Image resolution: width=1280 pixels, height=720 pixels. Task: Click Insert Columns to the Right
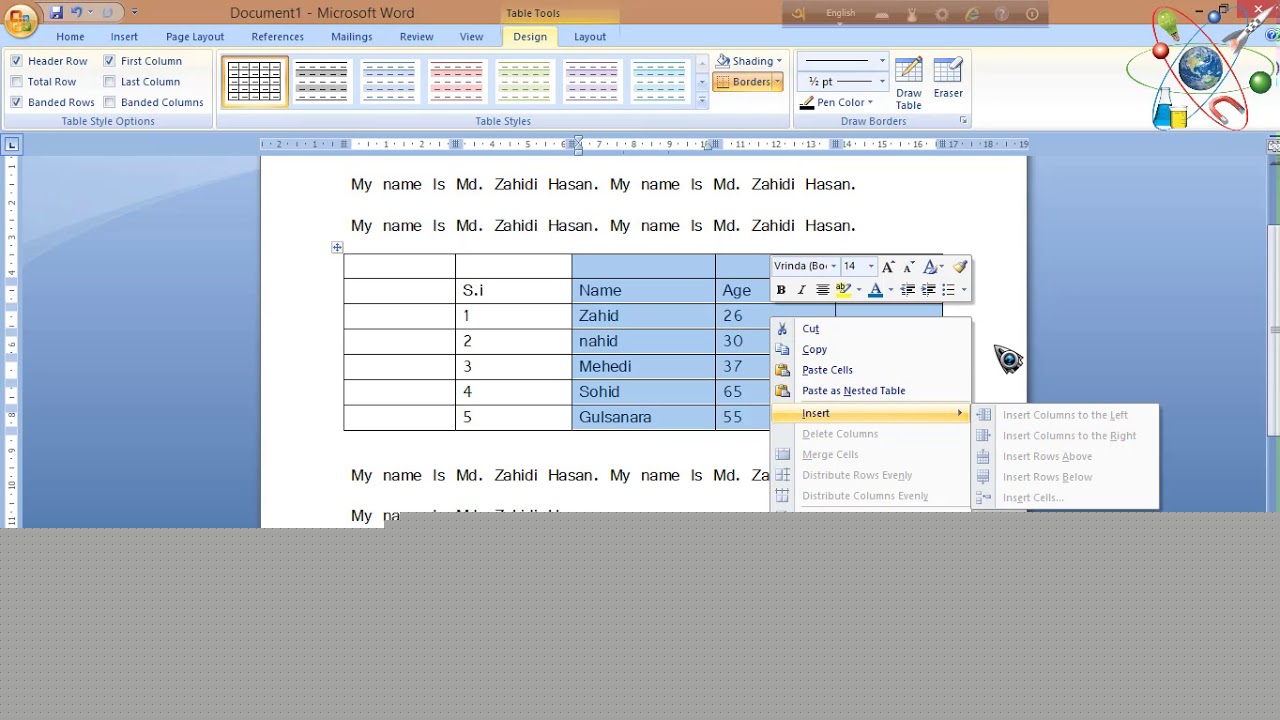(x=1065, y=436)
